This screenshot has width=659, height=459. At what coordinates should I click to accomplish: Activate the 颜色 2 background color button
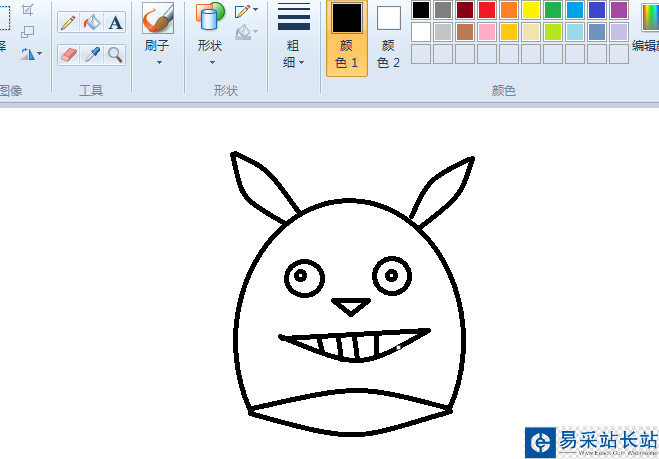tap(388, 38)
